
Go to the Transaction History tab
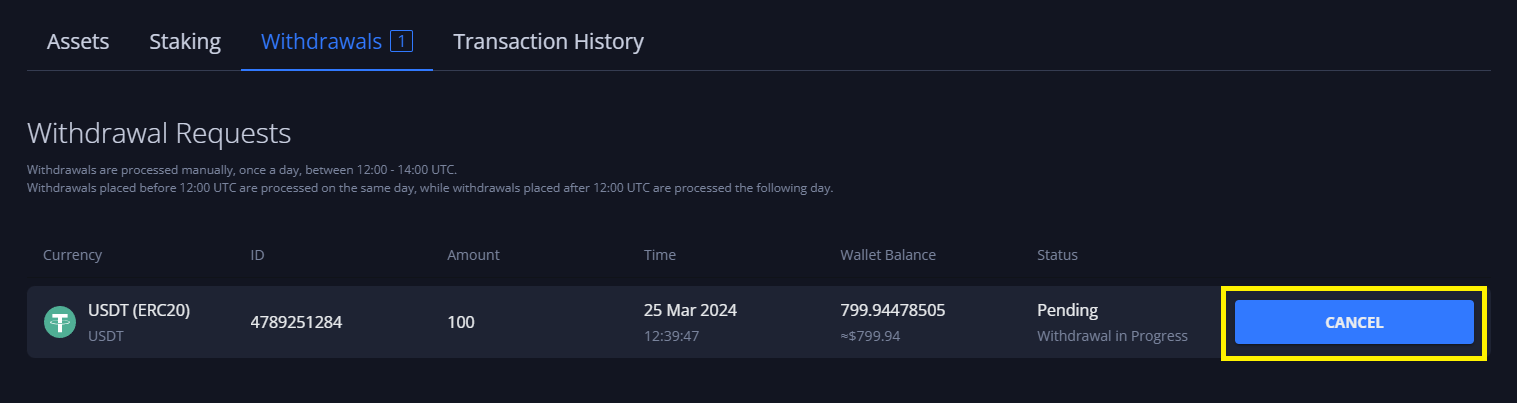548,42
